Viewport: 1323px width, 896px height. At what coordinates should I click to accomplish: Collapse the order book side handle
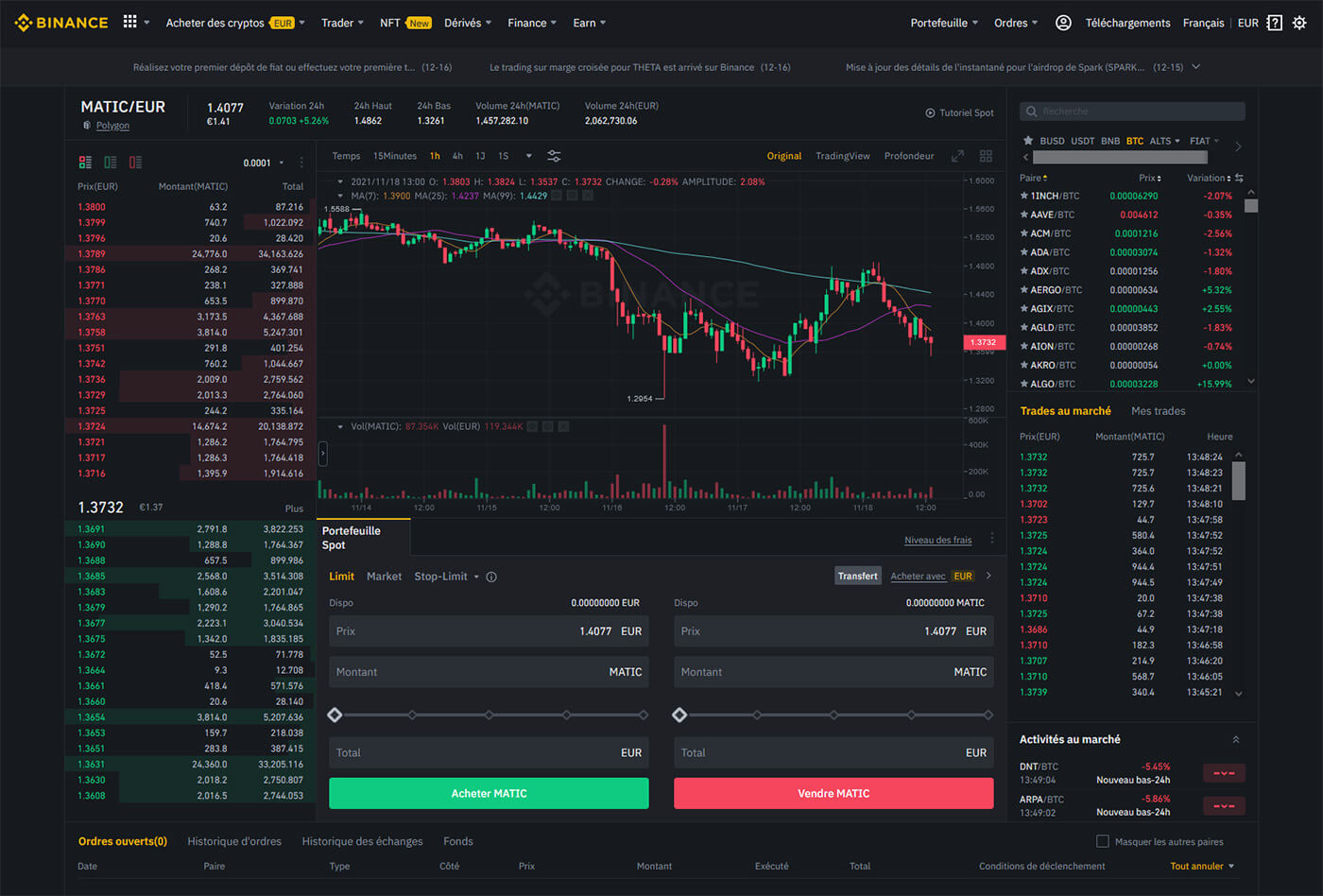tap(322, 455)
